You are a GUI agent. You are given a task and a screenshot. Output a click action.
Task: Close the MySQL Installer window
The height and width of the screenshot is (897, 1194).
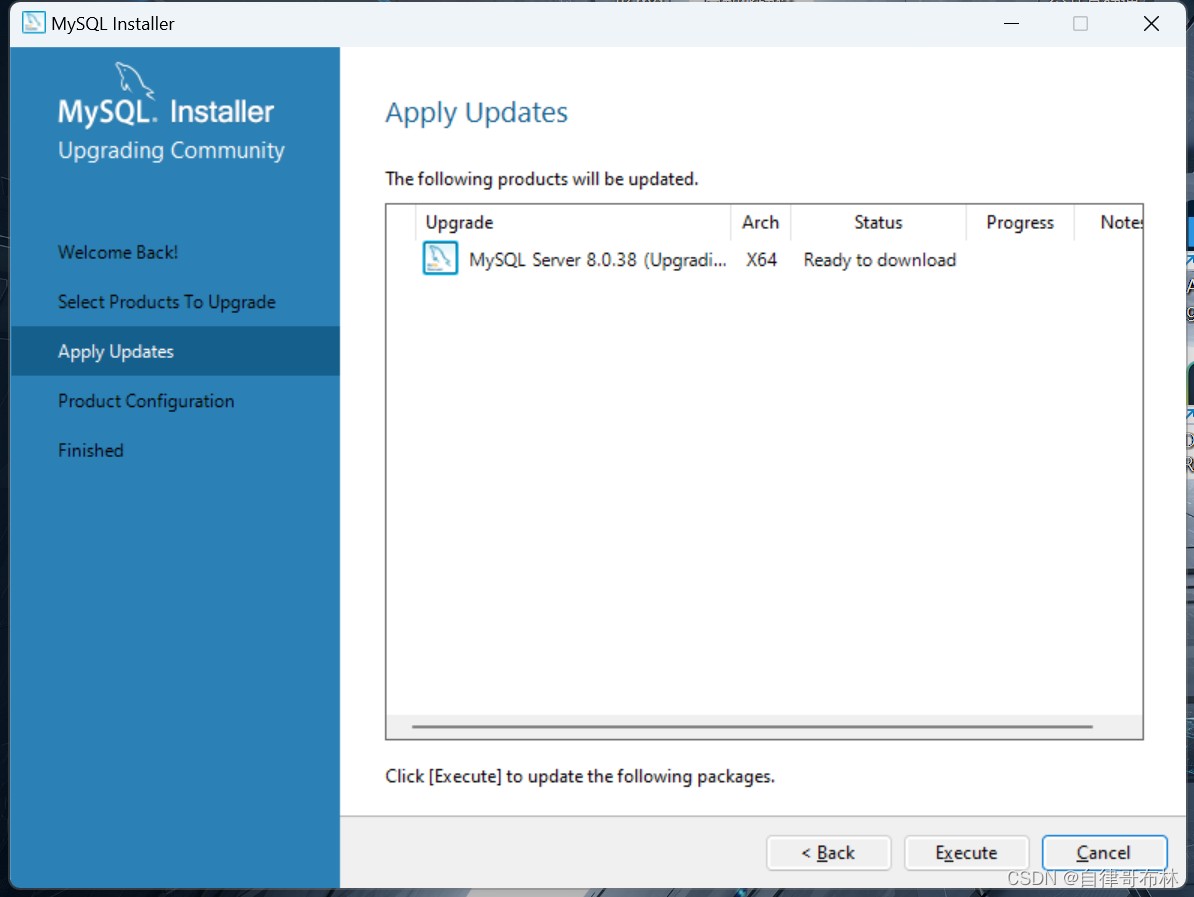point(1151,24)
